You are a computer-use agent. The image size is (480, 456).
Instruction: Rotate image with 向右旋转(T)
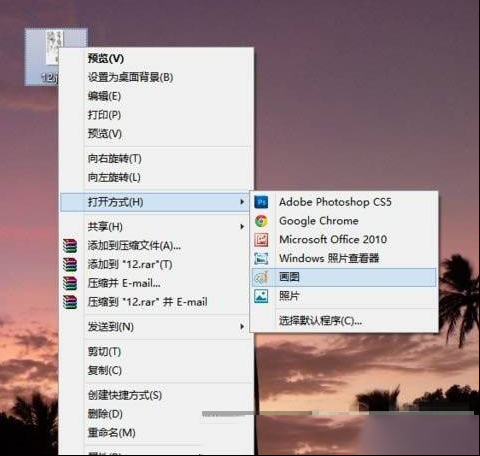(115, 158)
